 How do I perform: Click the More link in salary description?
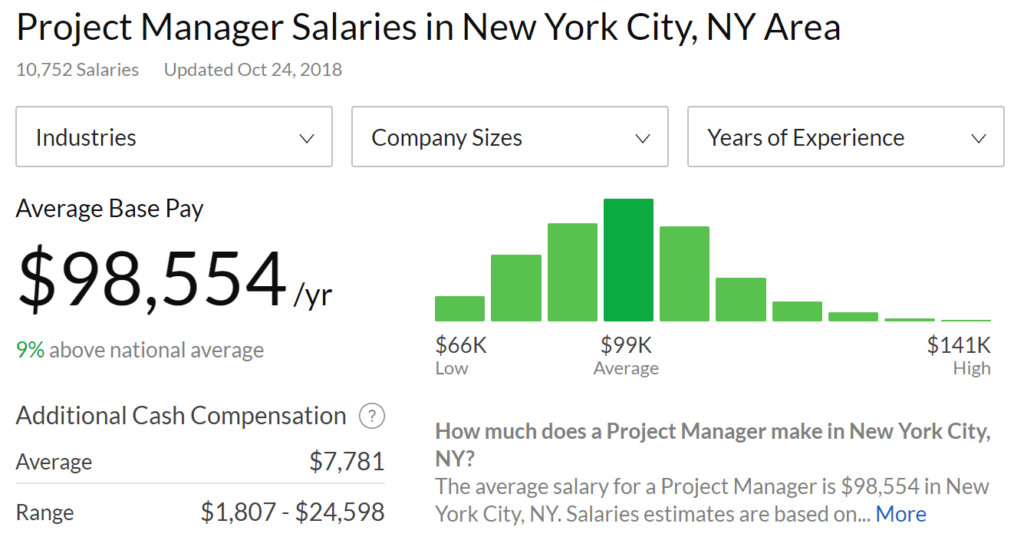(900, 514)
